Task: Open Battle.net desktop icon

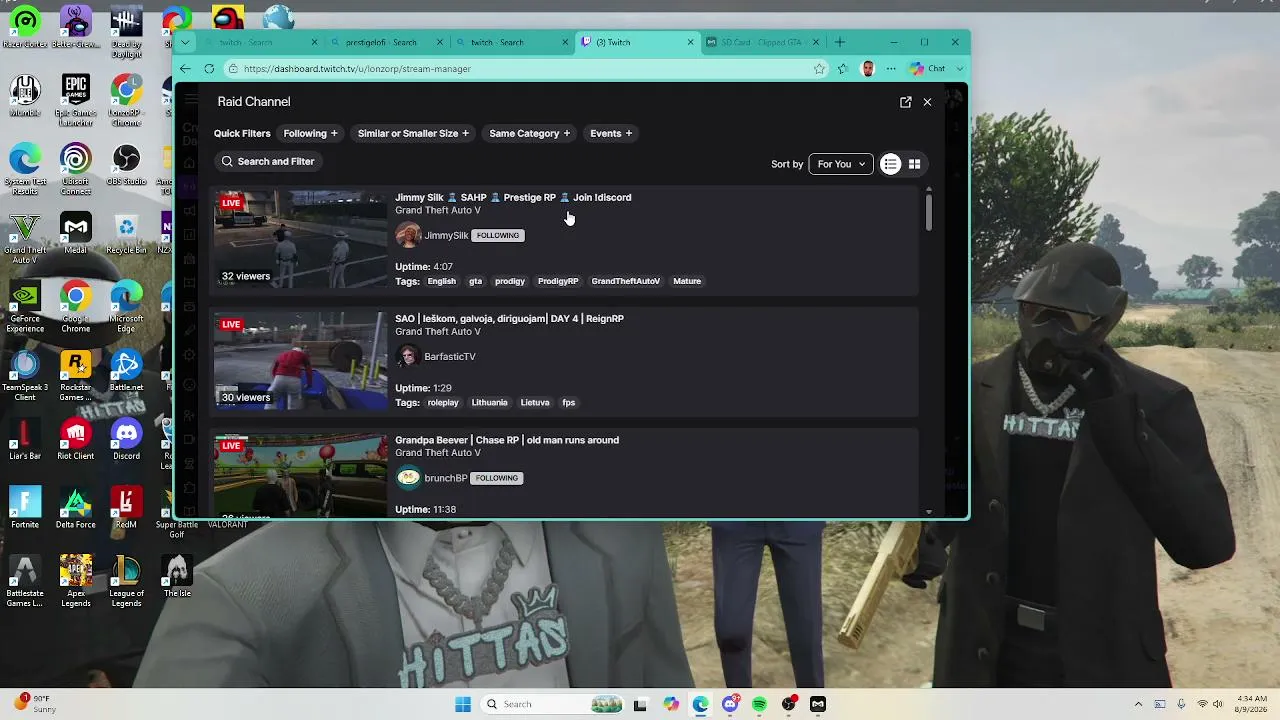Action: tap(126, 371)
